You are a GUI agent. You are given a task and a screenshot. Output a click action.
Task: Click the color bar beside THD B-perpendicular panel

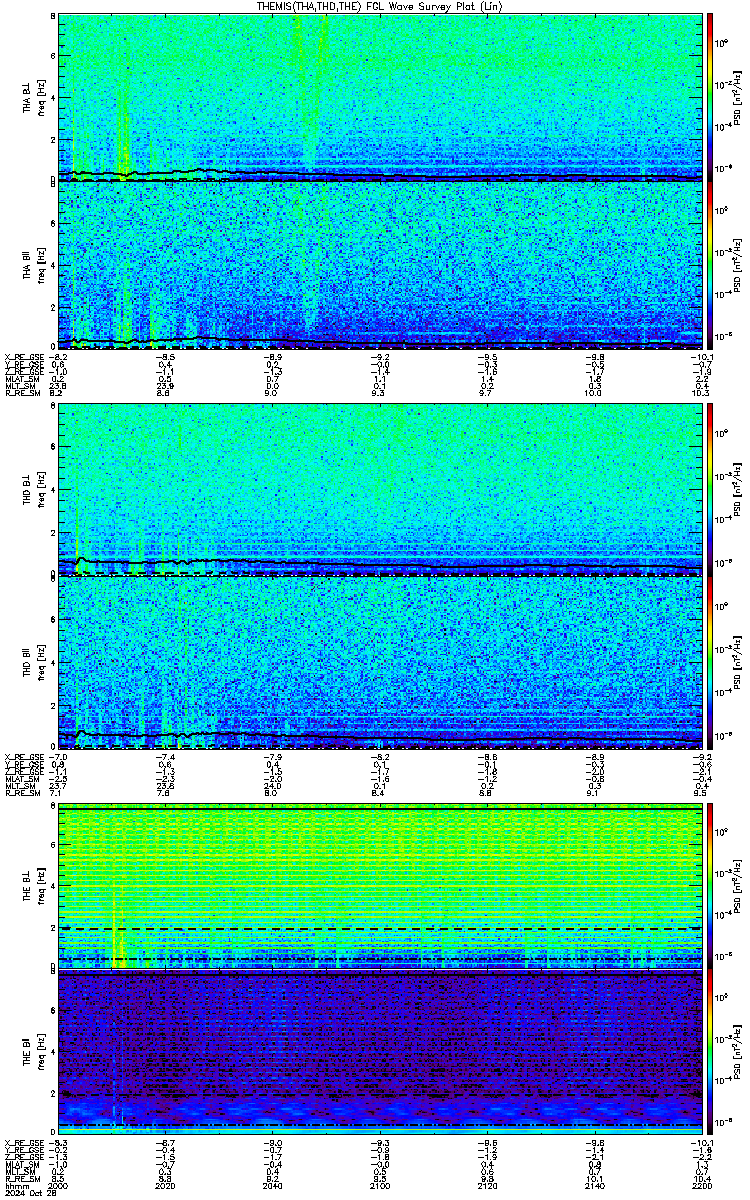[x=710, y=491]
